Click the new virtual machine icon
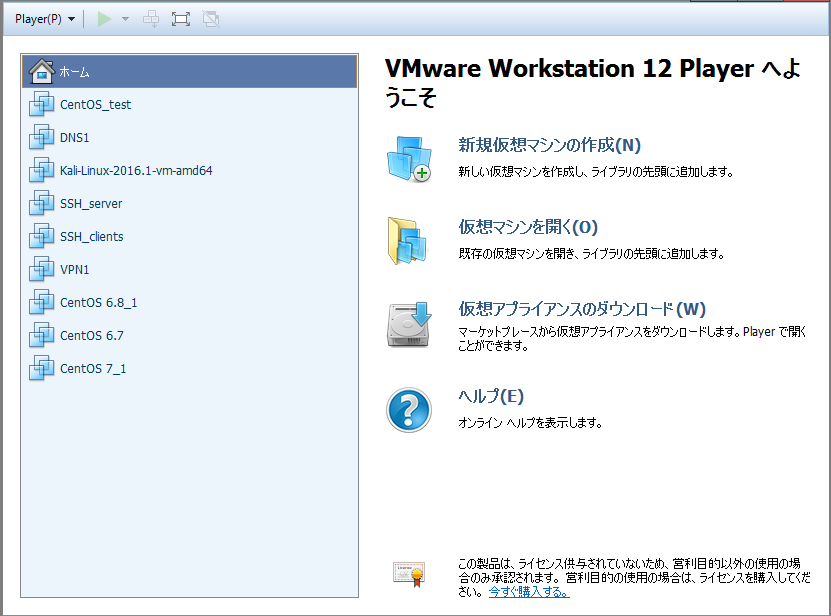831x616 pixels. click(x=409, y=159)
